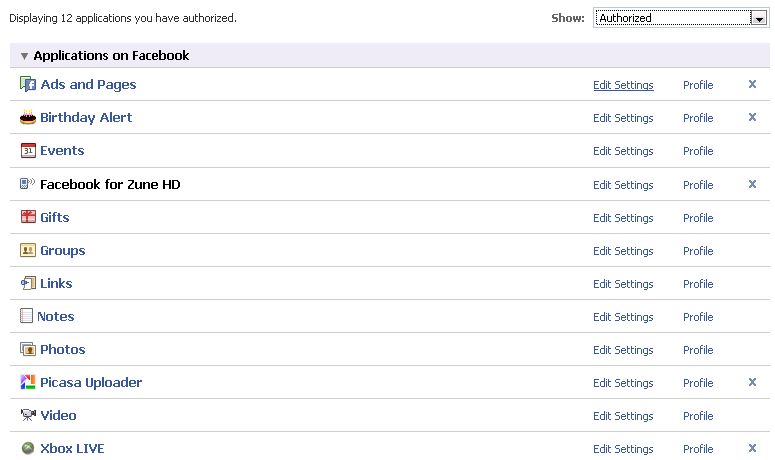775x460 pixels.
Task: Delete the Xbox LIVE application
Action: click(752, 448)
